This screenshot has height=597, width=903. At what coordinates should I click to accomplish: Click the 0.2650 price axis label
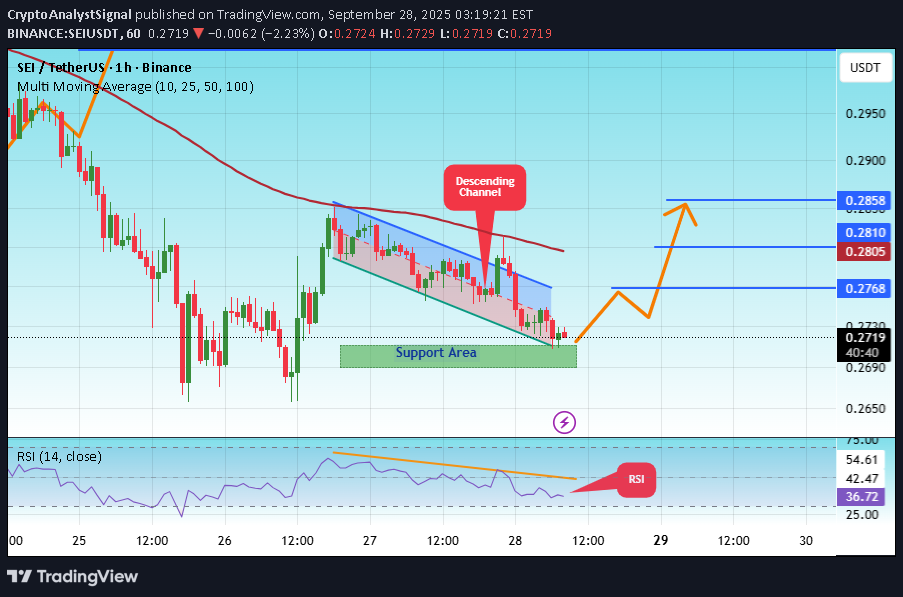(x=865, y=409)
